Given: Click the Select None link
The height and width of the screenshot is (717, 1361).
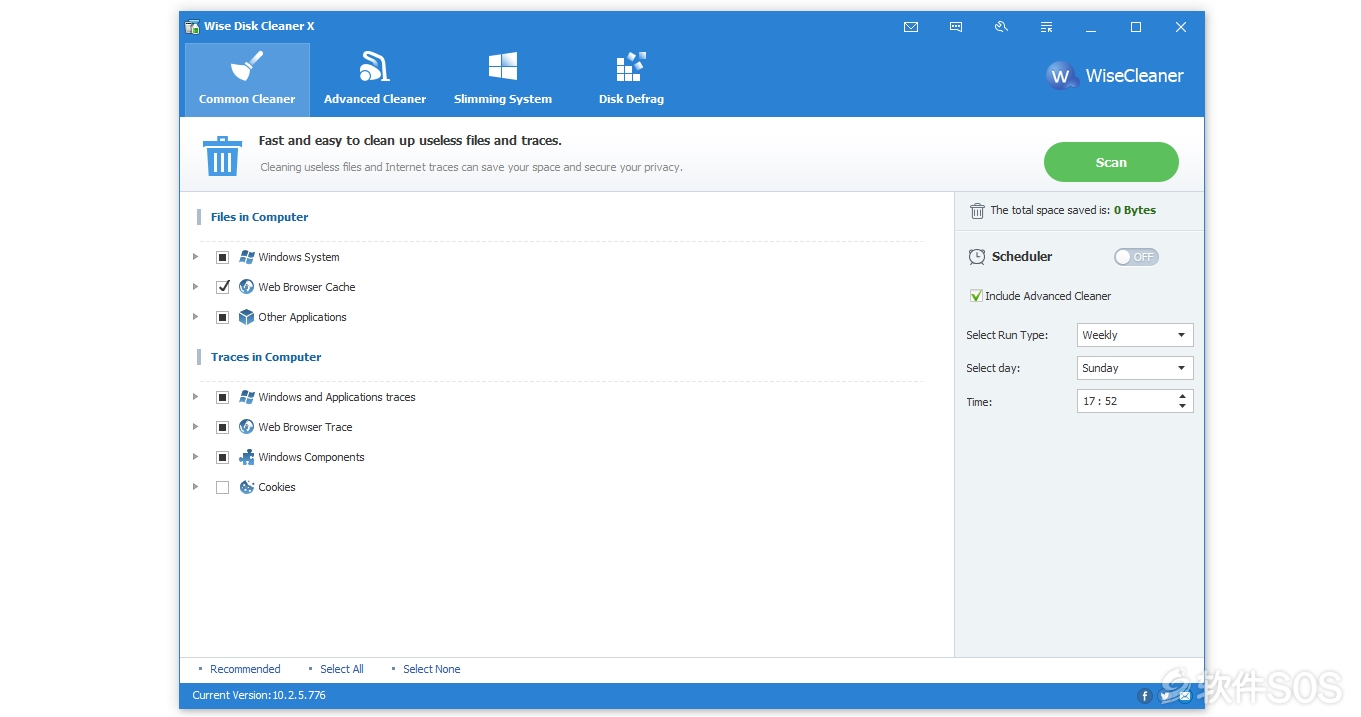Looking at the screenshot, I should click(x=432, y=669).
